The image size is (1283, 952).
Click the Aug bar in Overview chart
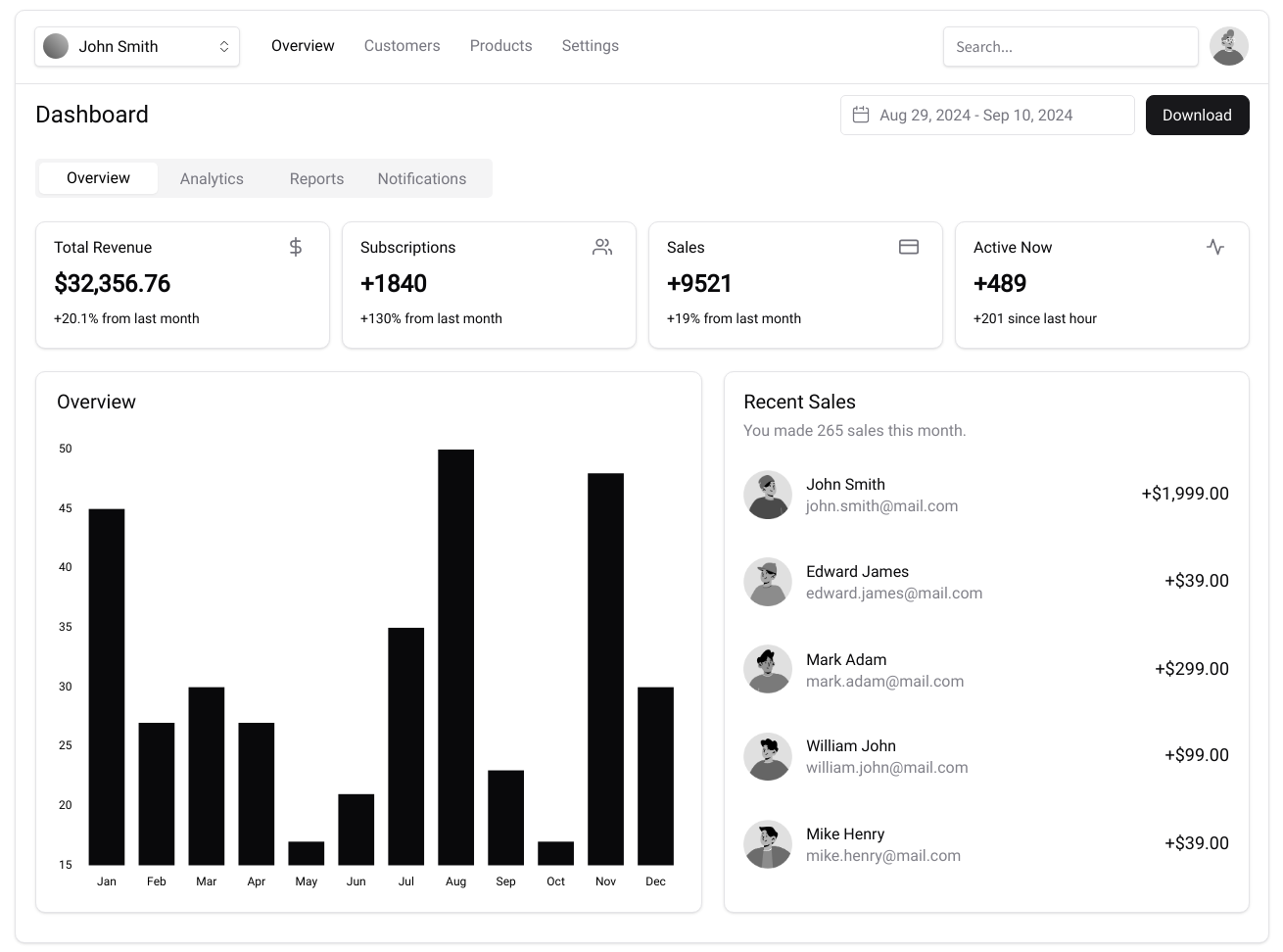455,657
